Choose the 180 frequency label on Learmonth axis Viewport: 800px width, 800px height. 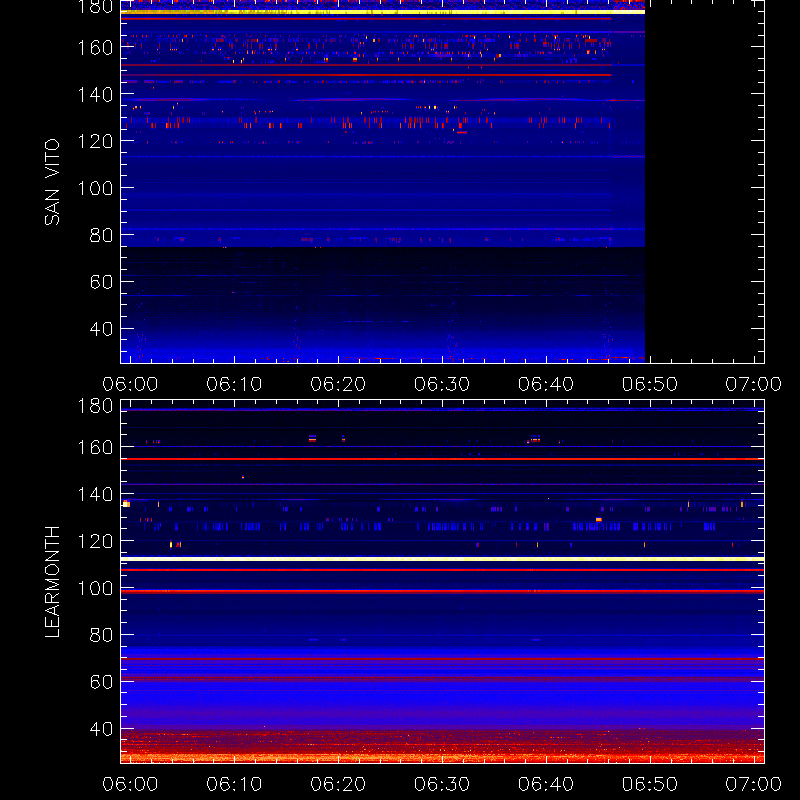point(95,406)
